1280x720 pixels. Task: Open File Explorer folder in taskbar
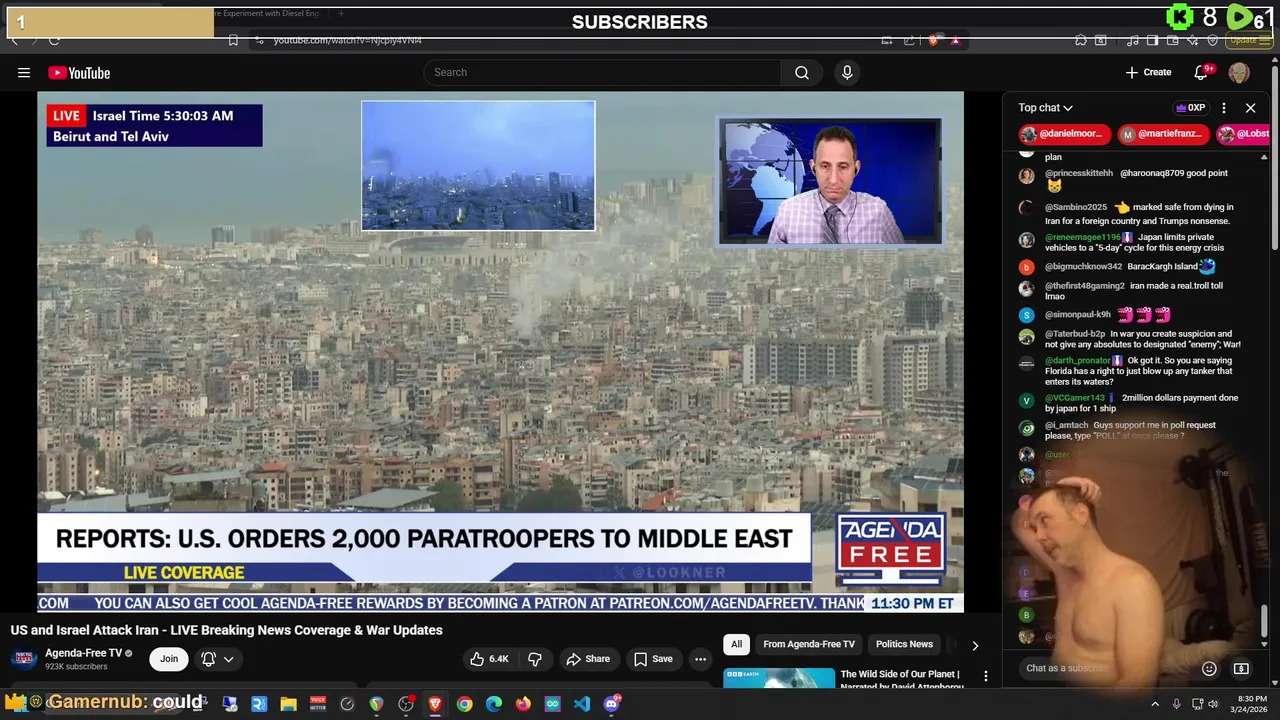click(288, 704)
